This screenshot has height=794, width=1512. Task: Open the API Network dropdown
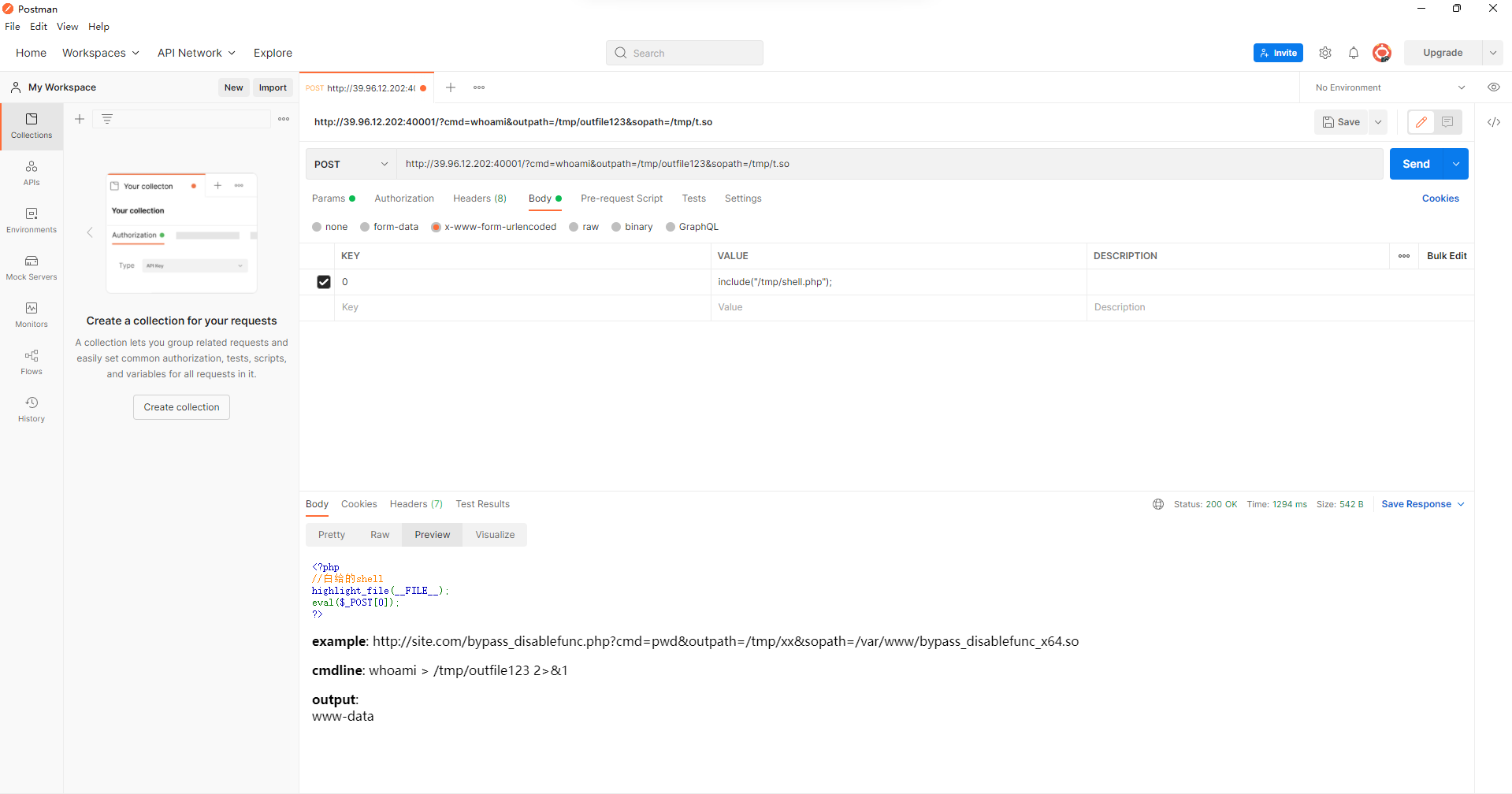196,53
